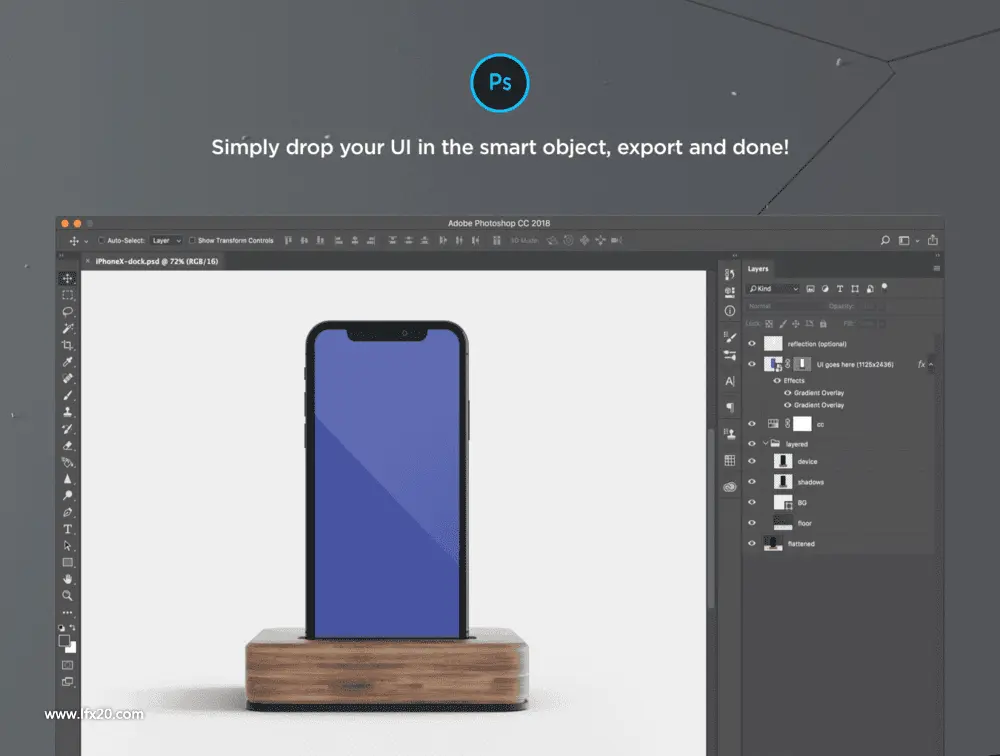The height and width of the screenshot is (756, 1000).
Task: Select the Eraser tool
Action: click(x=67, y=445)
